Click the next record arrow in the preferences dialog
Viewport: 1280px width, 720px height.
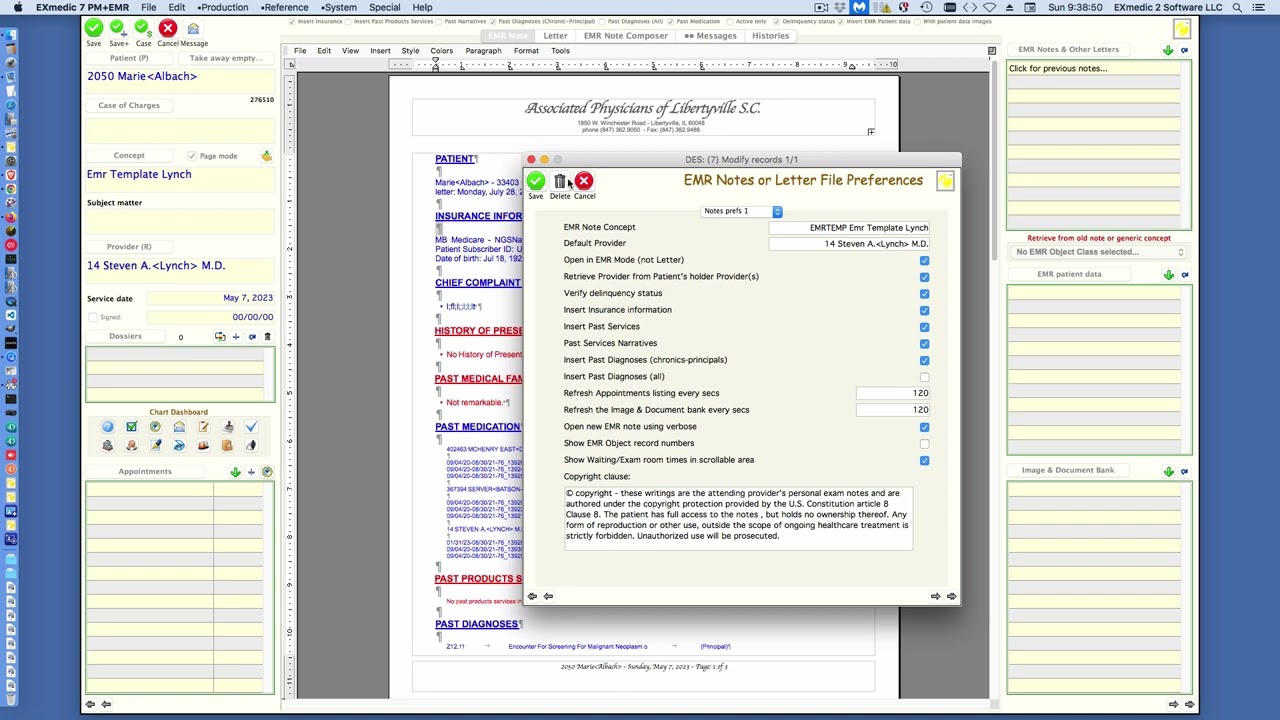click(x=935, y=596)
